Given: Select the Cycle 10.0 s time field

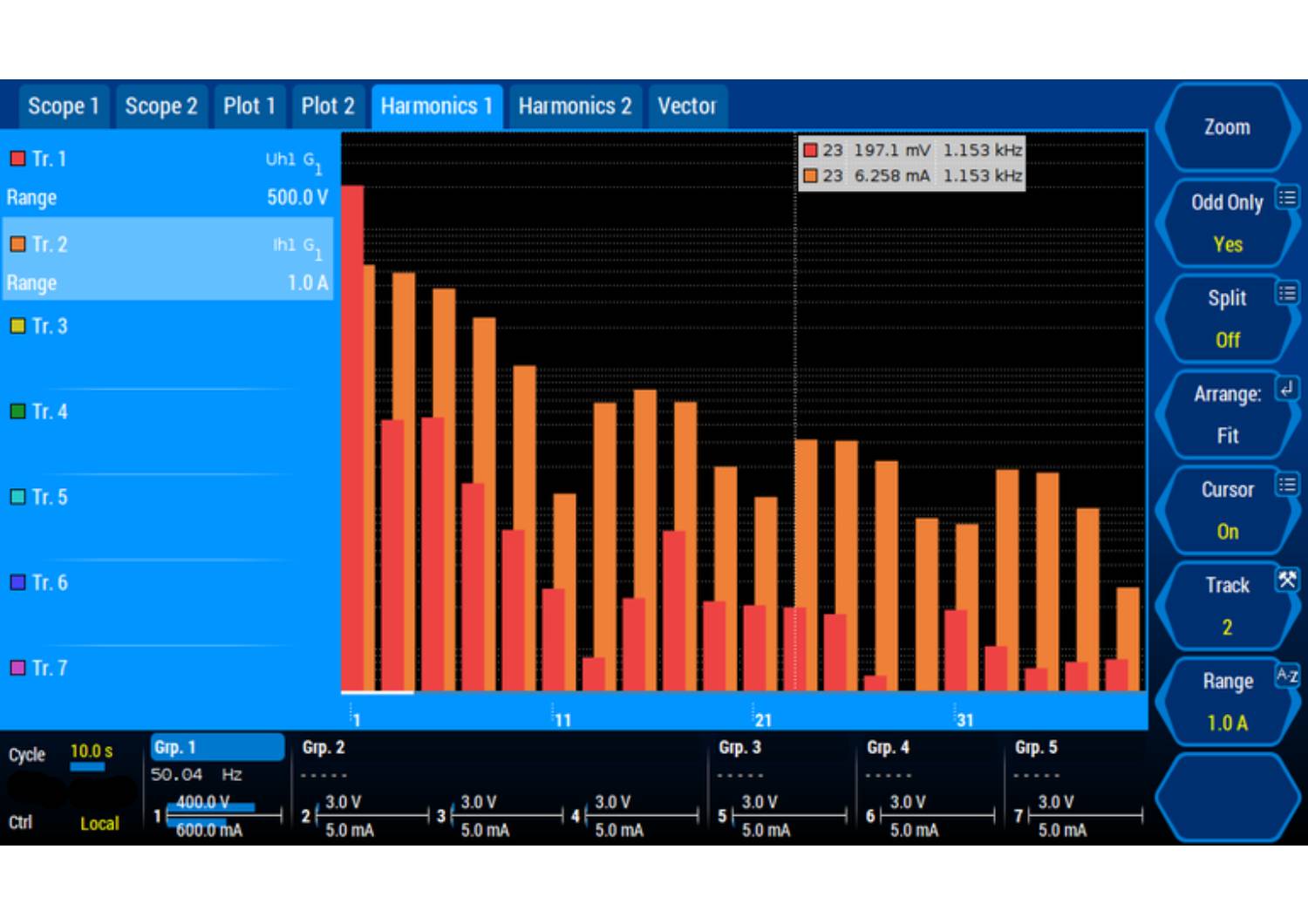Looking at the screenshot, I should [91, 751].
